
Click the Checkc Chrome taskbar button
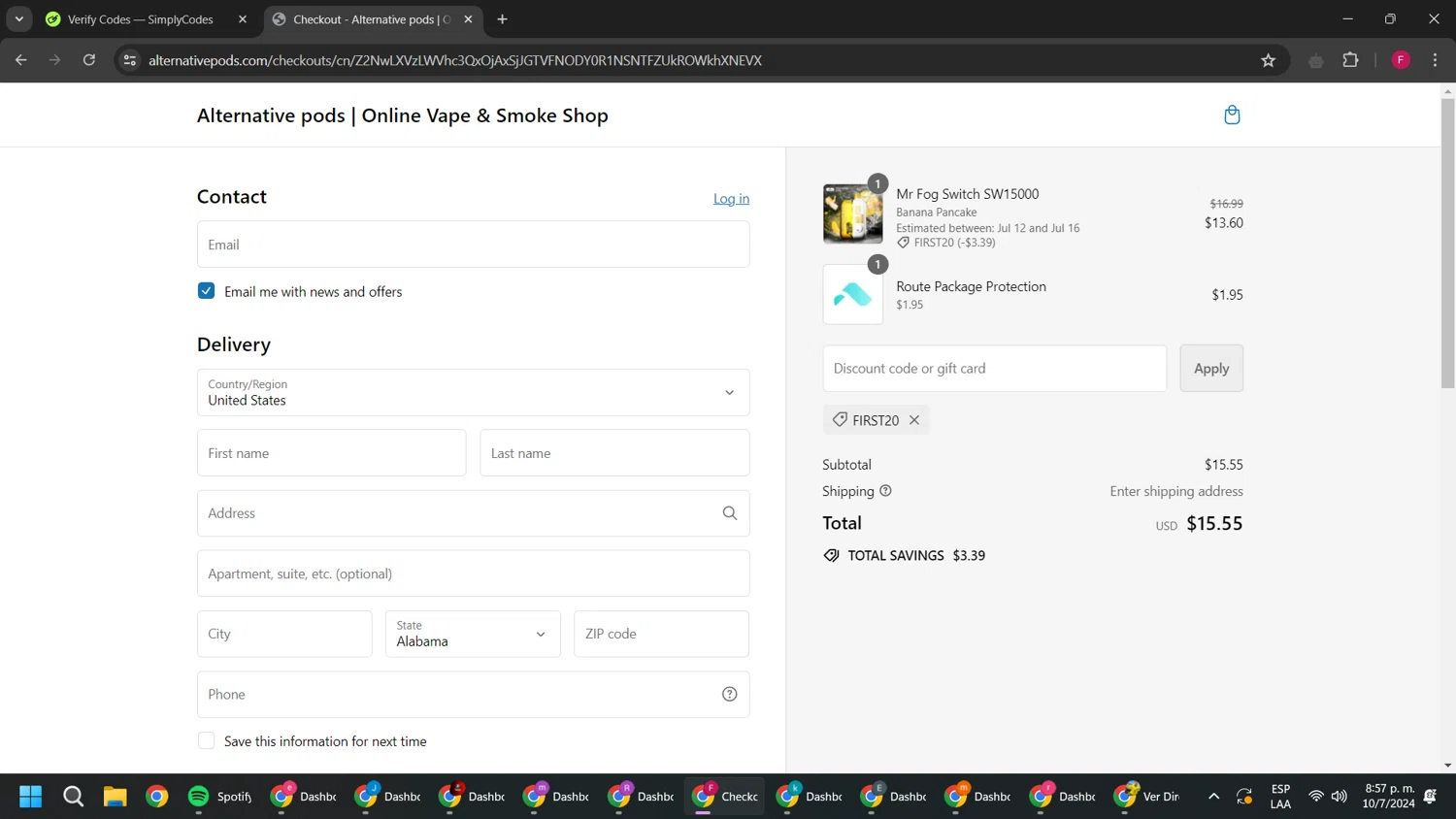[x=725, y=797]
